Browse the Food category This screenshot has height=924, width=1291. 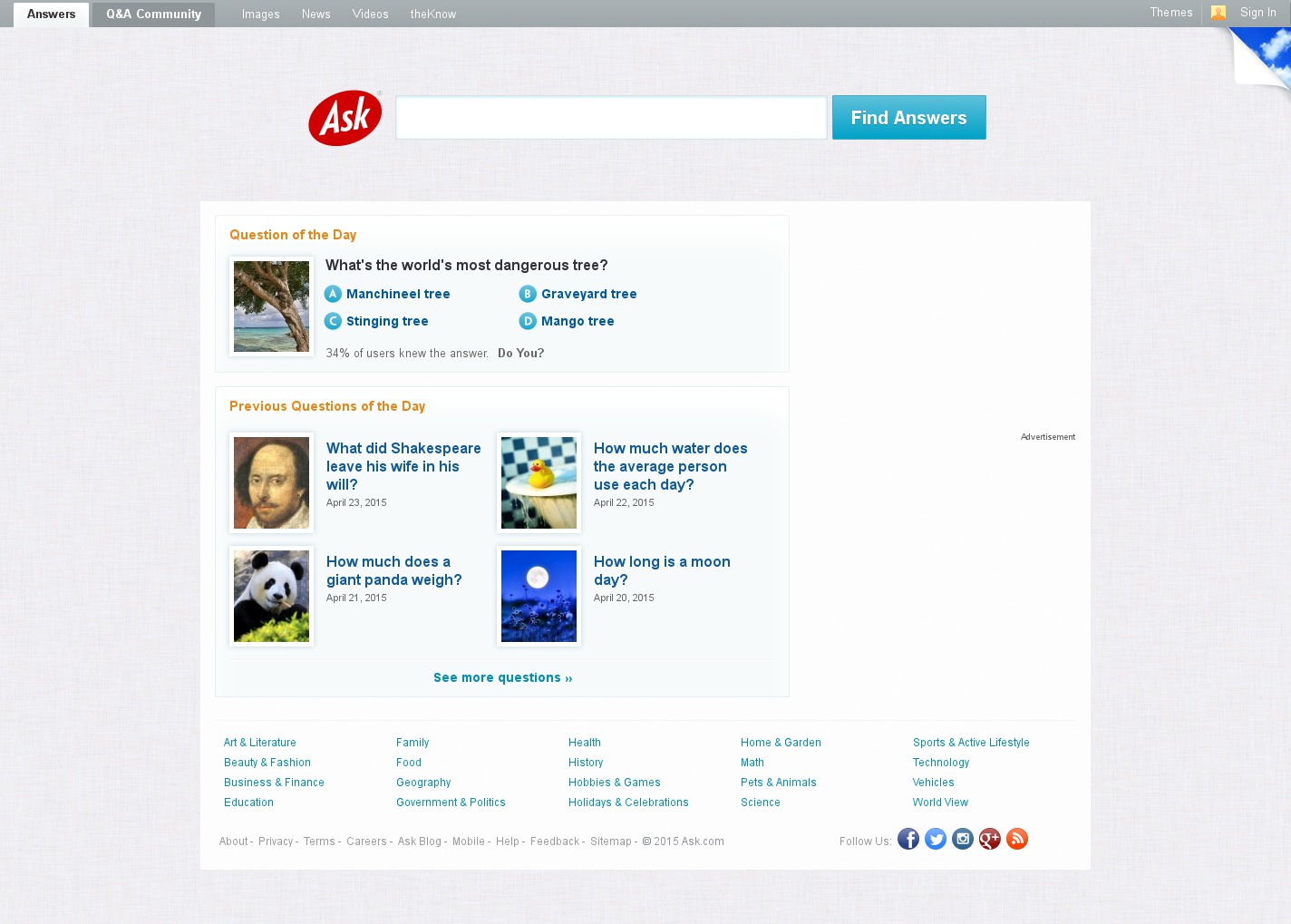409,763
